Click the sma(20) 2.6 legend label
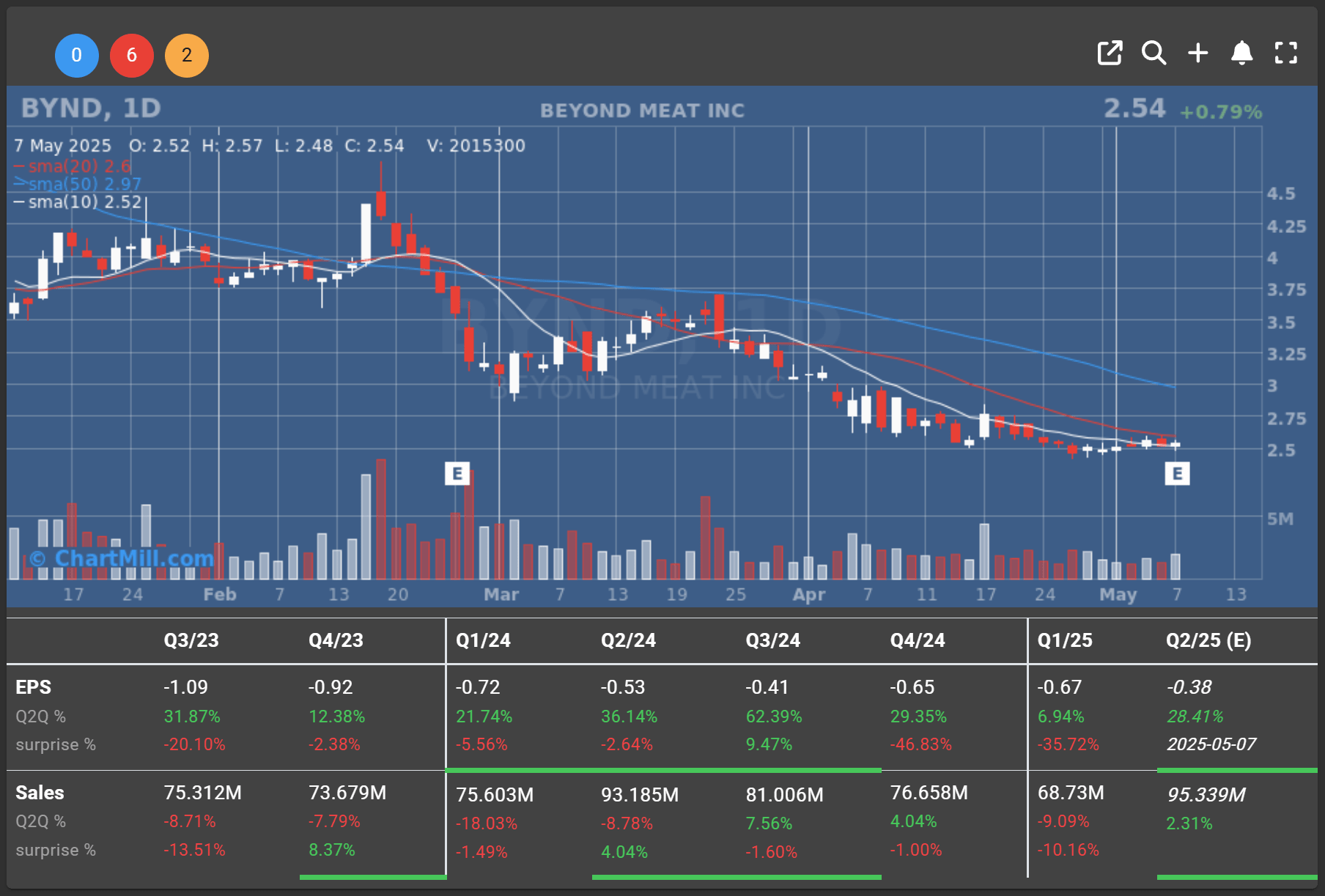The image size is (1325, 896). [x=79, y=166]
